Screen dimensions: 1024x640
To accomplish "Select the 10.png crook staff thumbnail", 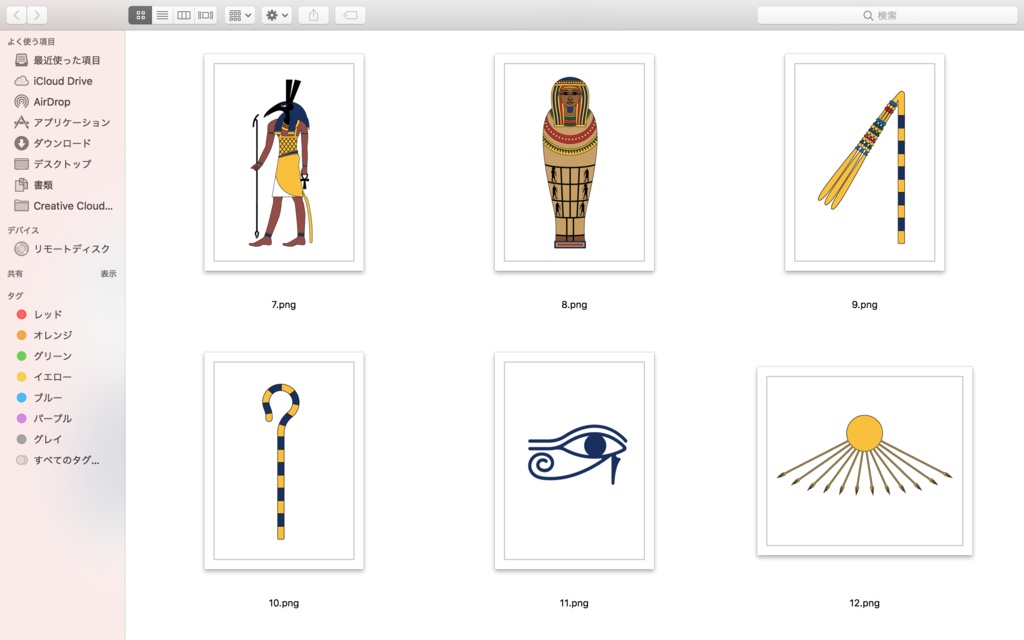I will [284, 461].
